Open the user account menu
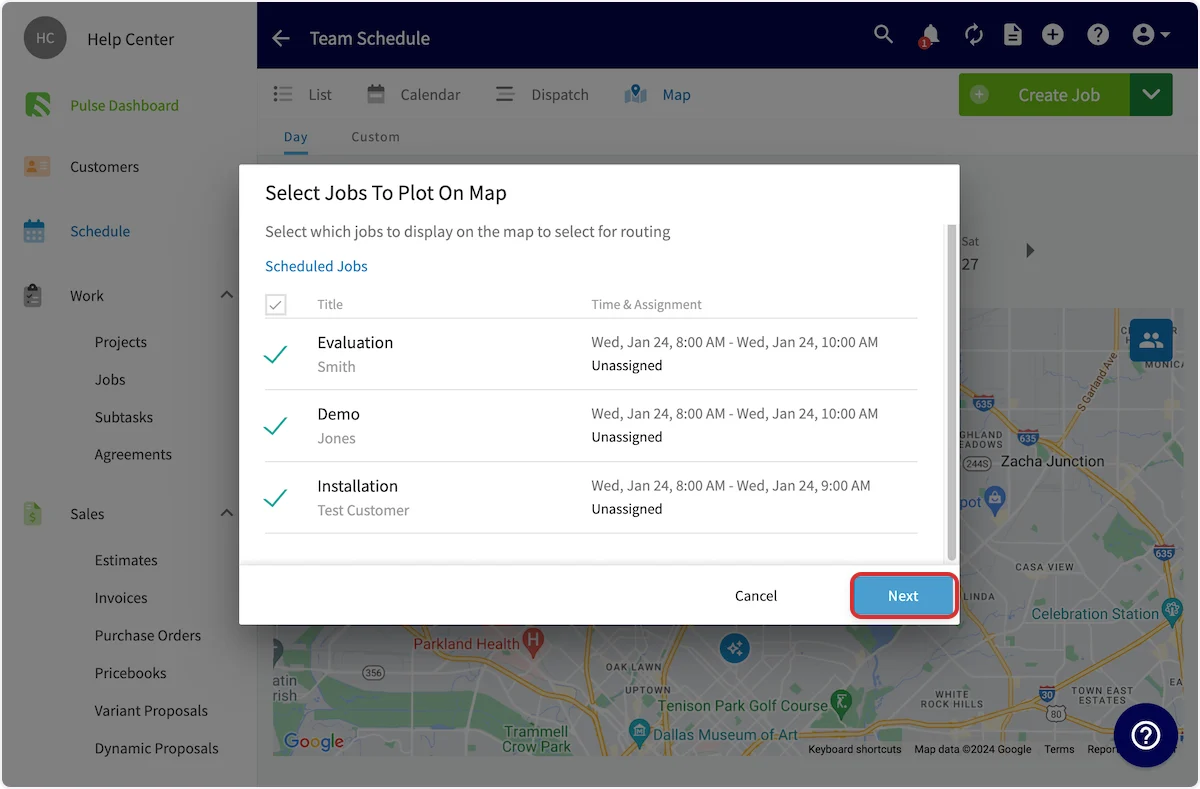Screen dimensions: 1200x789 (x=1151, y=35)
